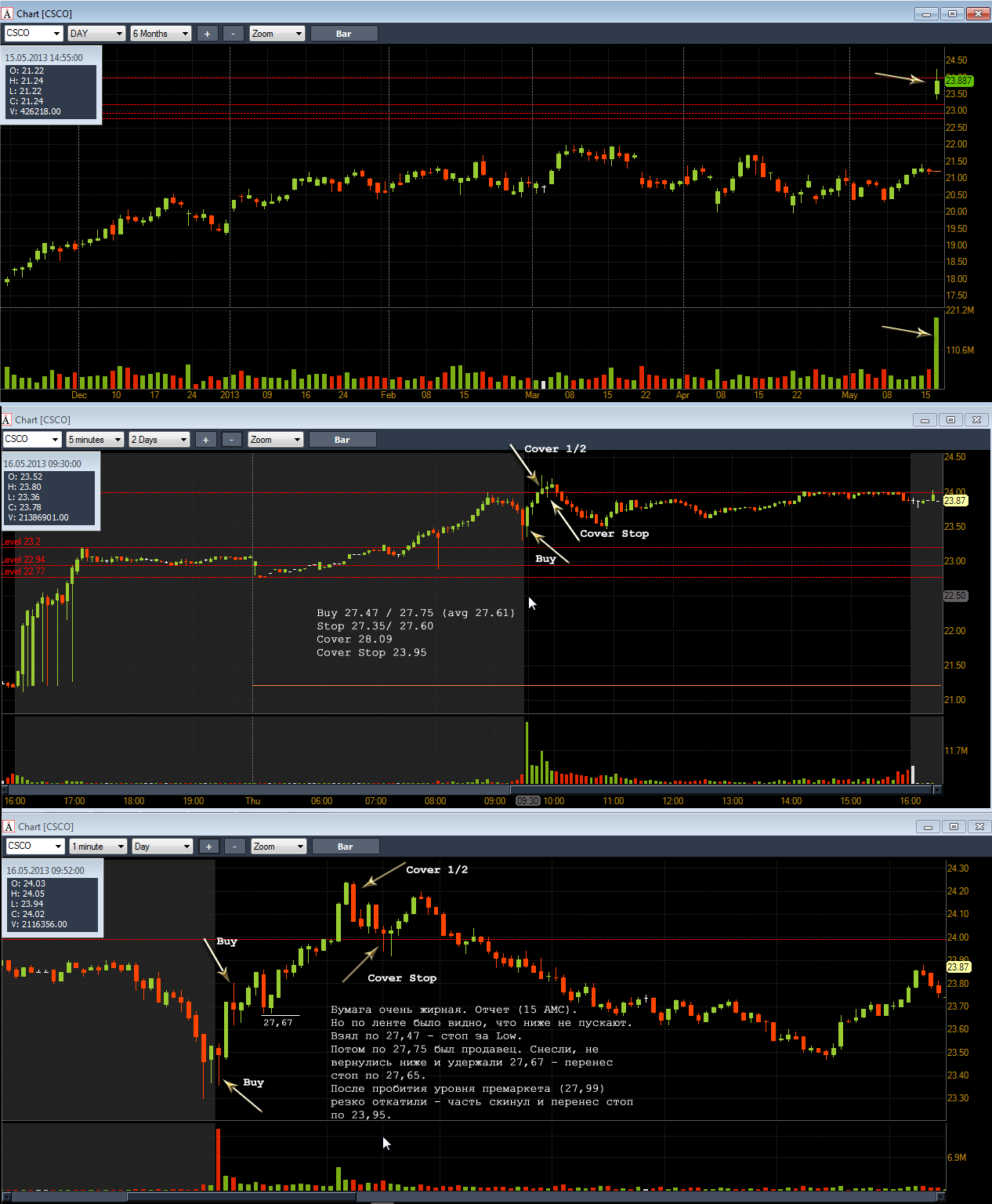Open Day range dropdown in bottom chart
This screenshot has width=992, height=1204.
162,846
